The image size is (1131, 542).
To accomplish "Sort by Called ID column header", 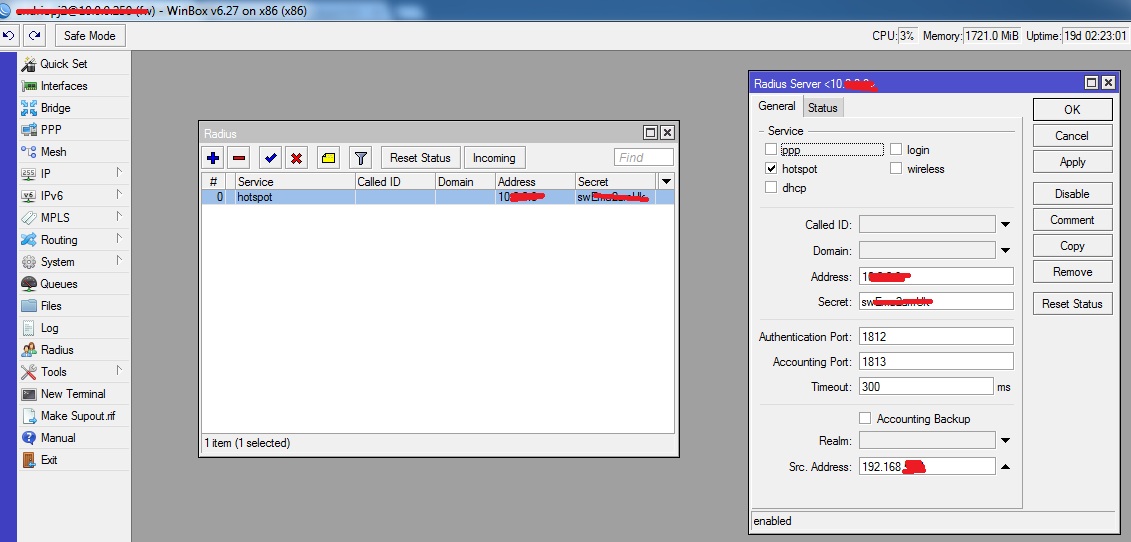I will click(x=395, y=181).
